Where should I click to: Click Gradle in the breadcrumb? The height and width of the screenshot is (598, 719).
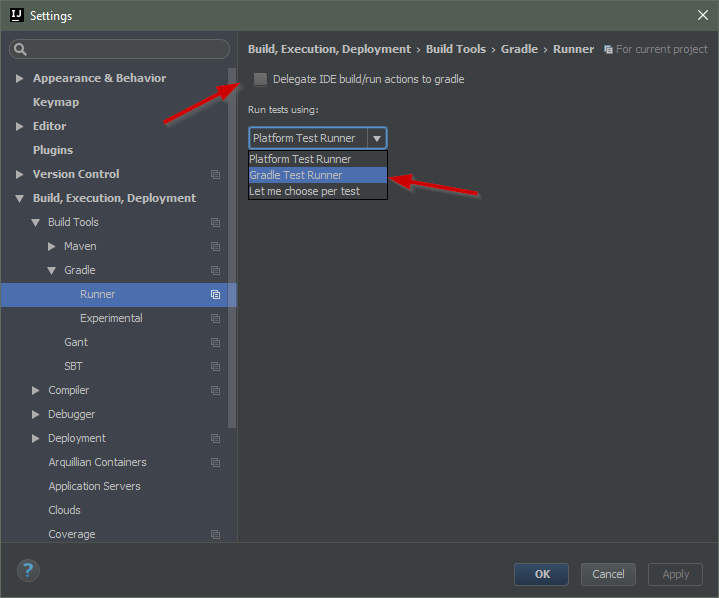(519, 49)
